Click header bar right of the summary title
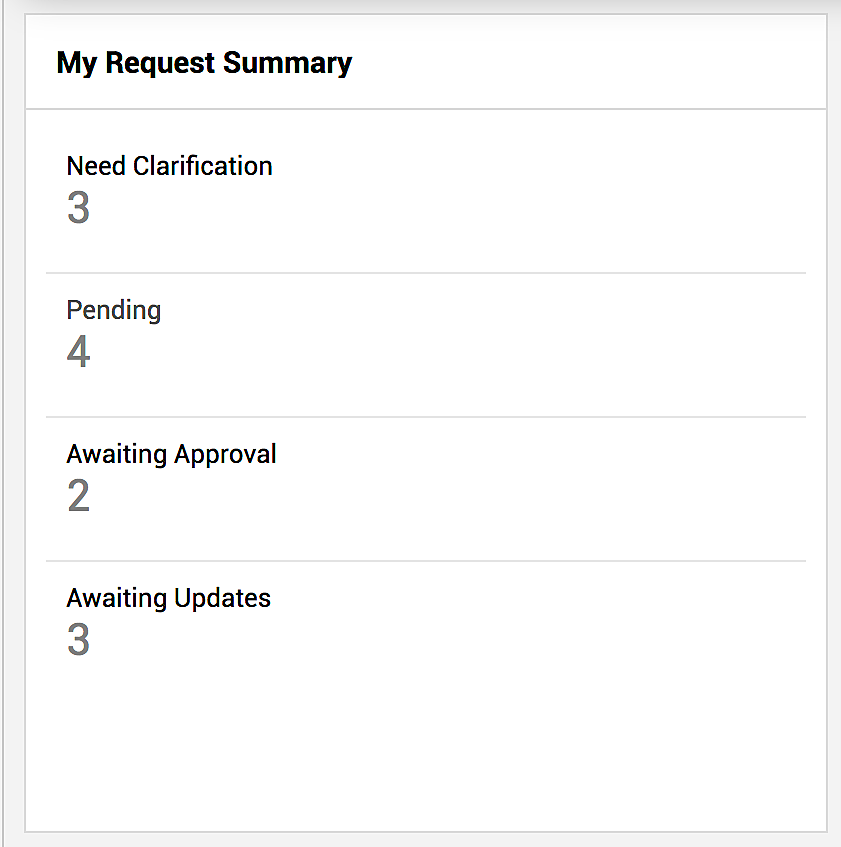 coord(600,63)
